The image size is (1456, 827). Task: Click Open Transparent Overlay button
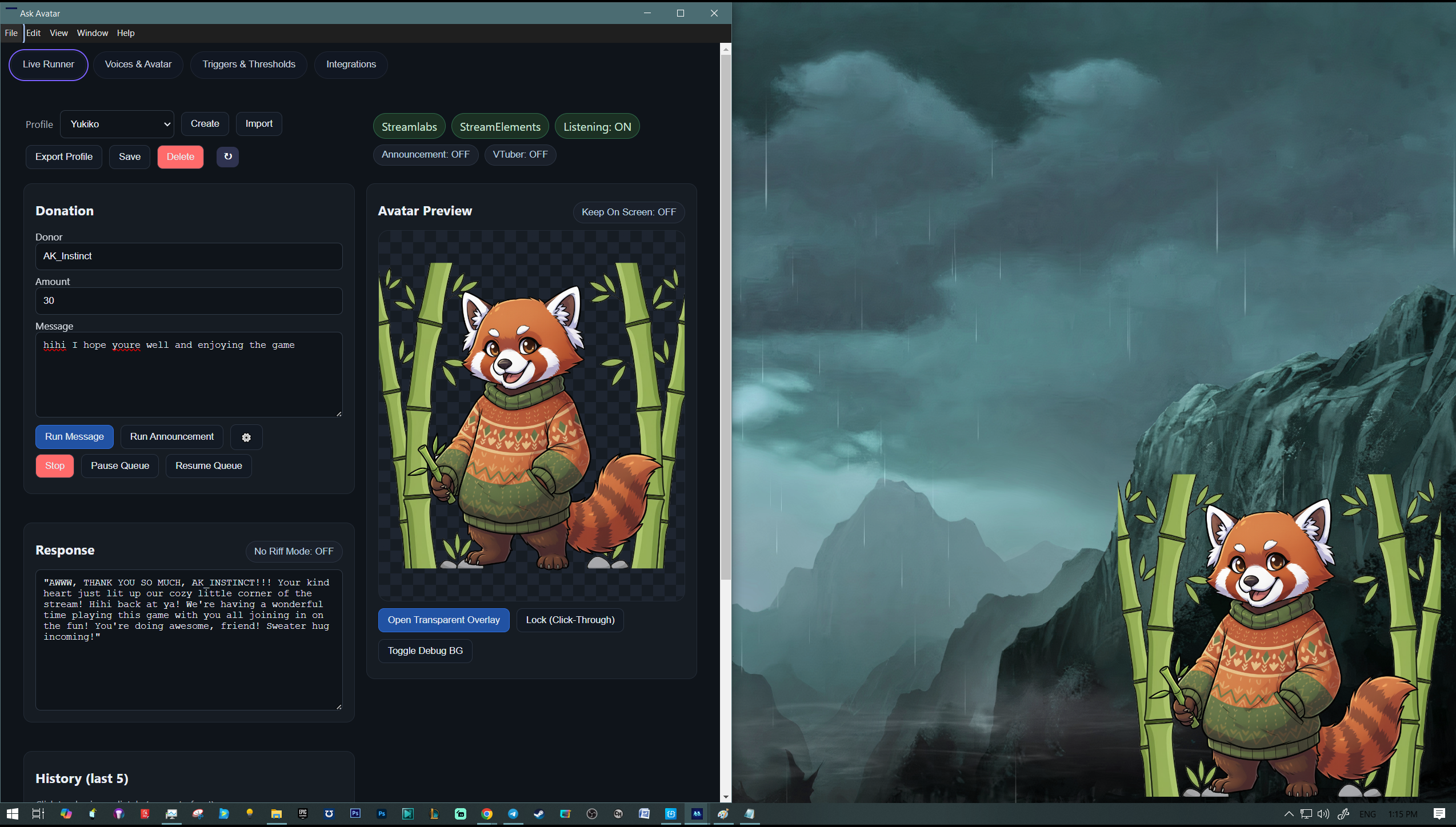pyautogui.click(x=443, y=620)
